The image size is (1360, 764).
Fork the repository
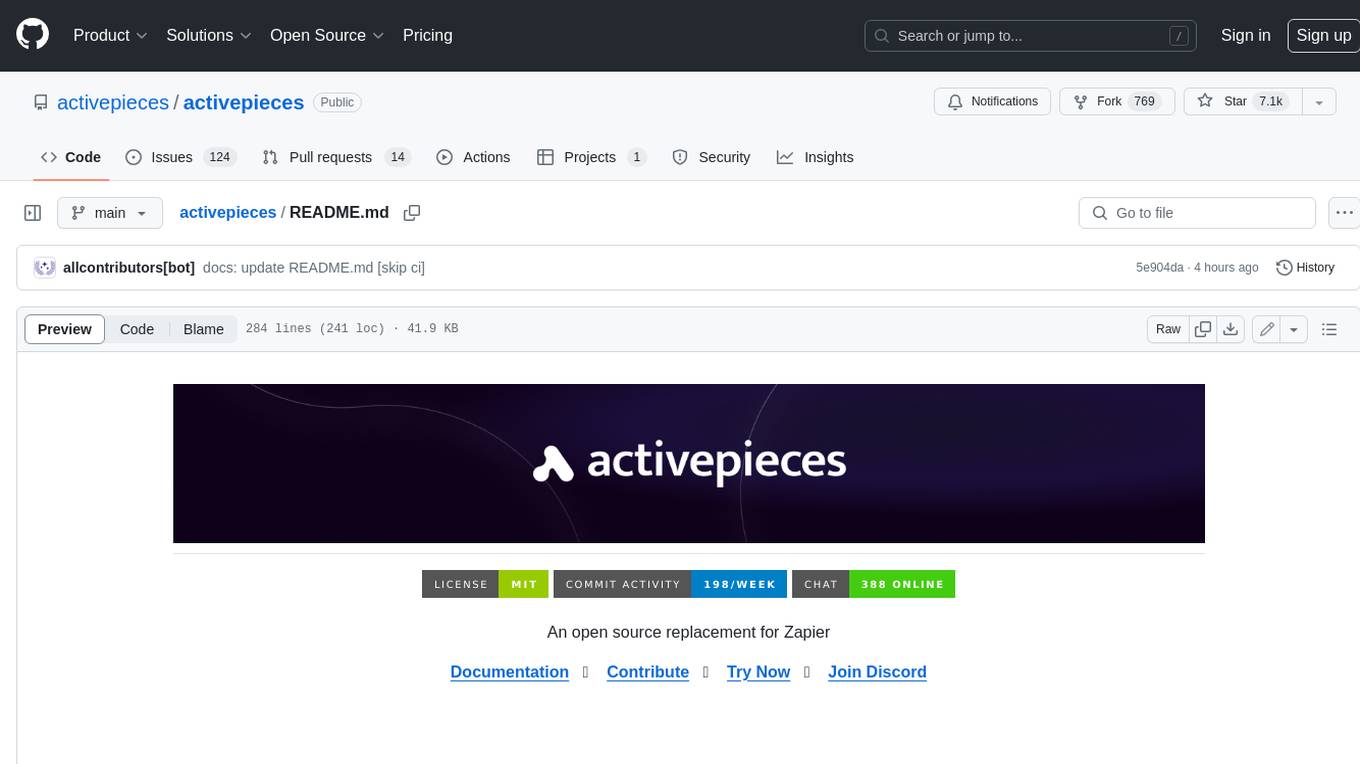tap(1116, 101)
